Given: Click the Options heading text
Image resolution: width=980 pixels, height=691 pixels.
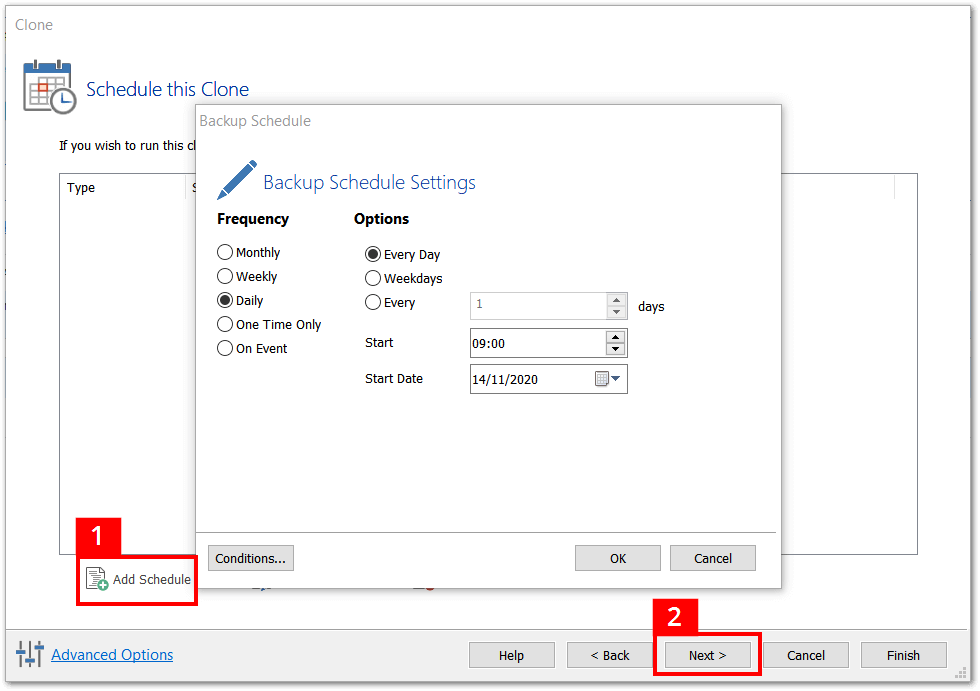Looking at the screenshot, I should tap(381, 219).
